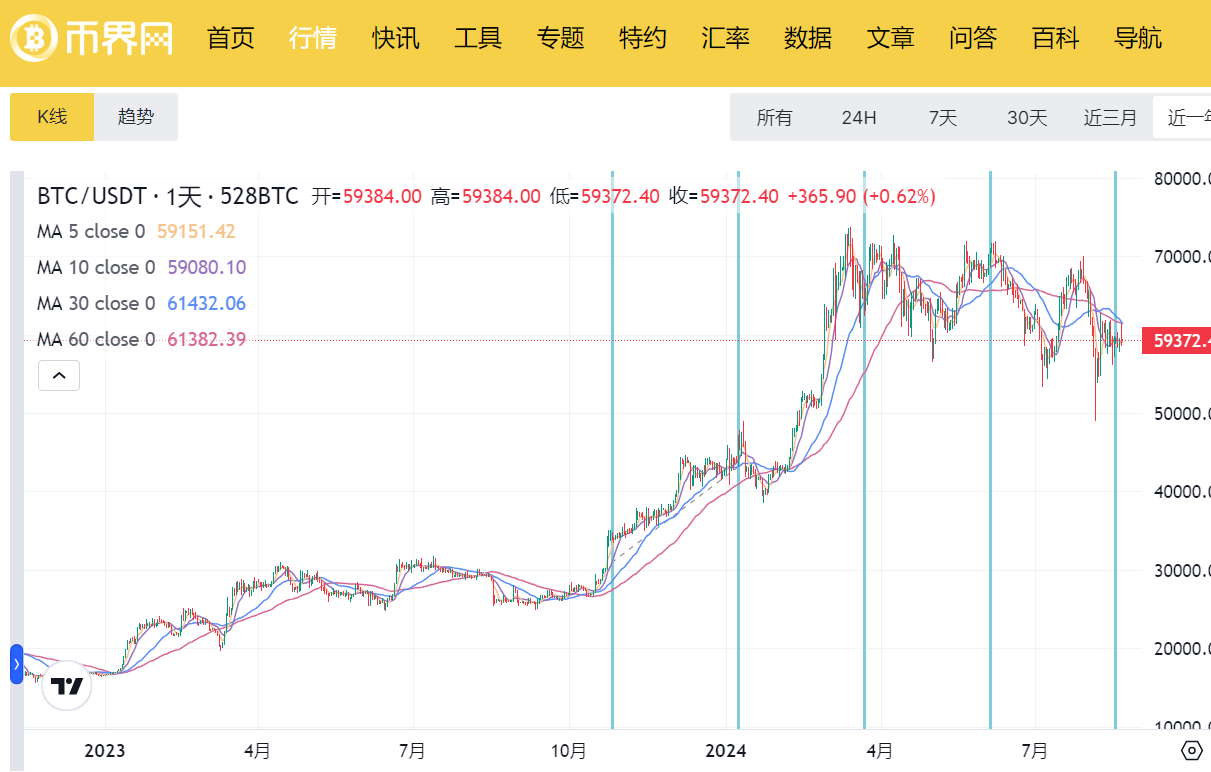Expand the left blue sidebar arrow

(14, 662)
